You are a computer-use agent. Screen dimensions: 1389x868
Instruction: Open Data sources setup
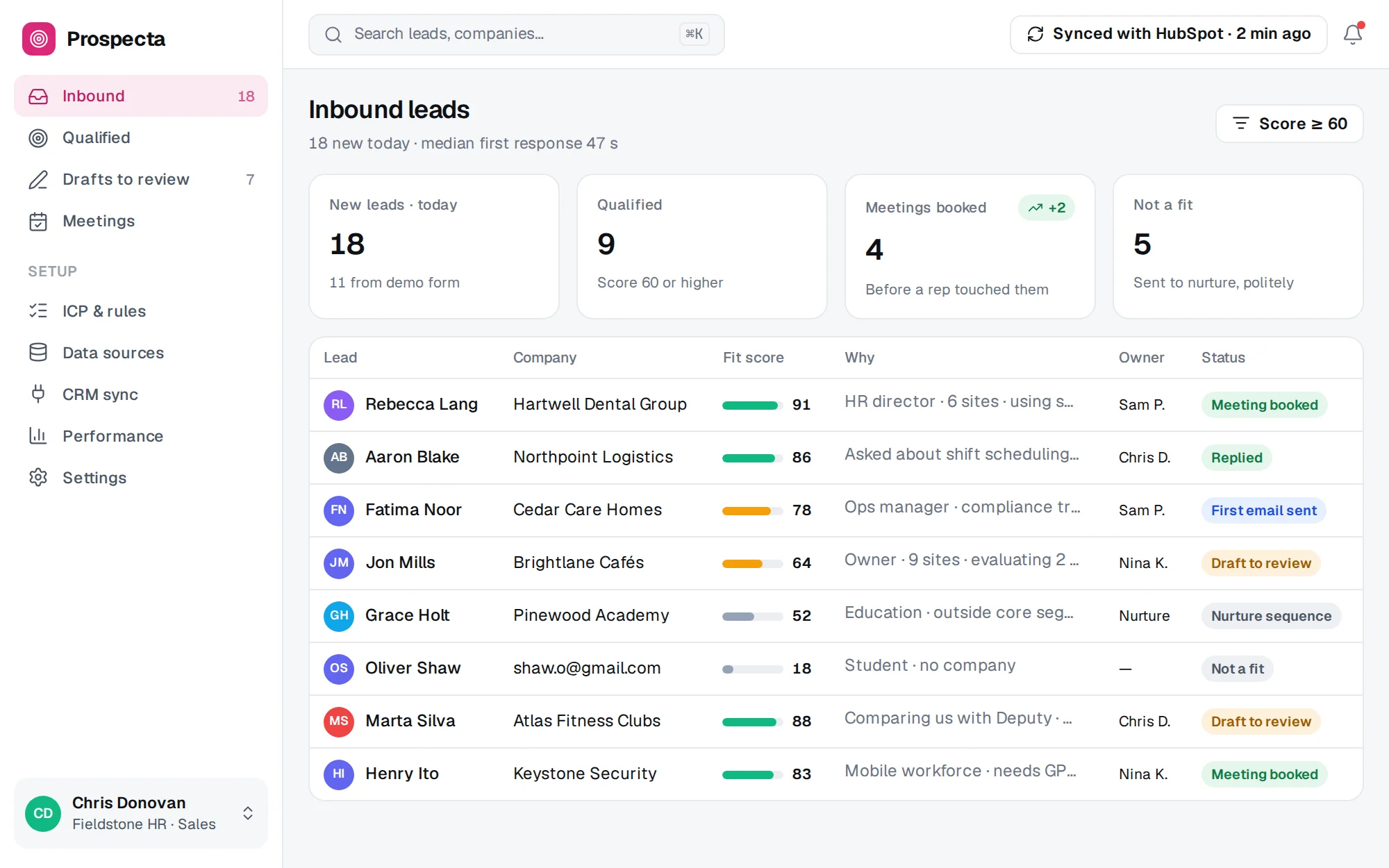141,353
